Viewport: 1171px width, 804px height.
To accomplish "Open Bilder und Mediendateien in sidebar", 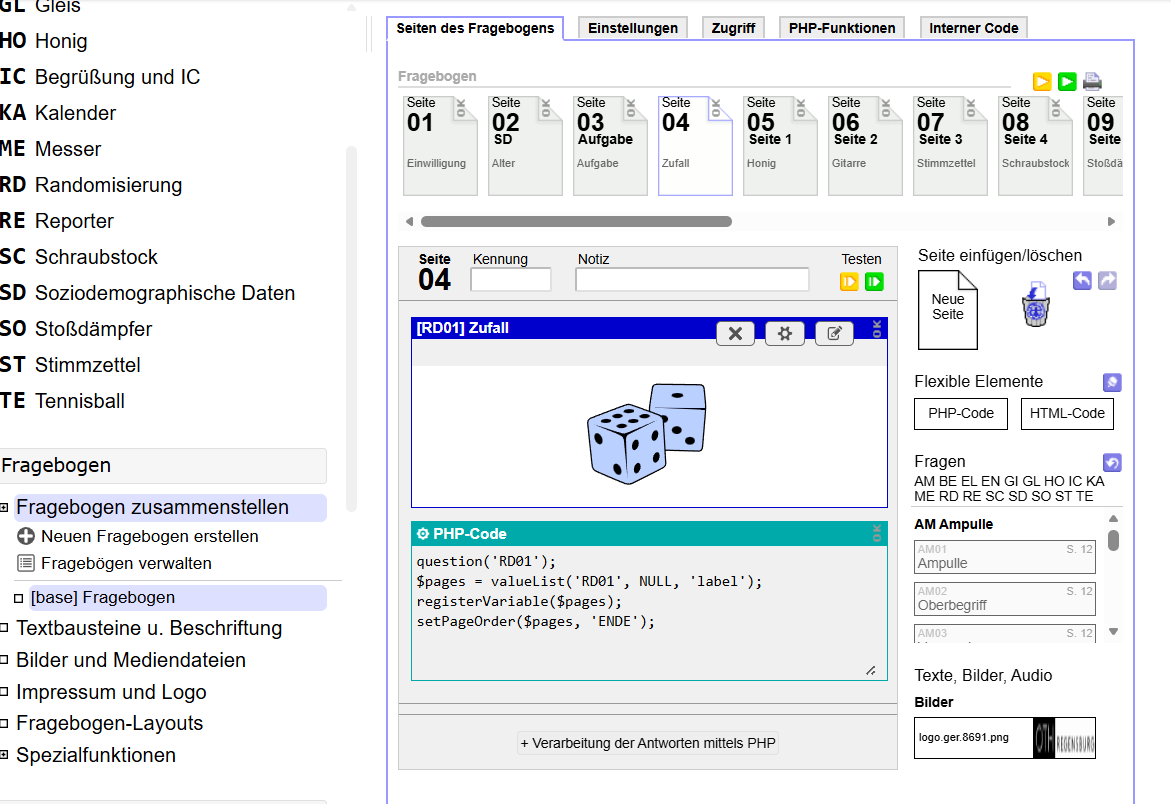I will [130, 660].
